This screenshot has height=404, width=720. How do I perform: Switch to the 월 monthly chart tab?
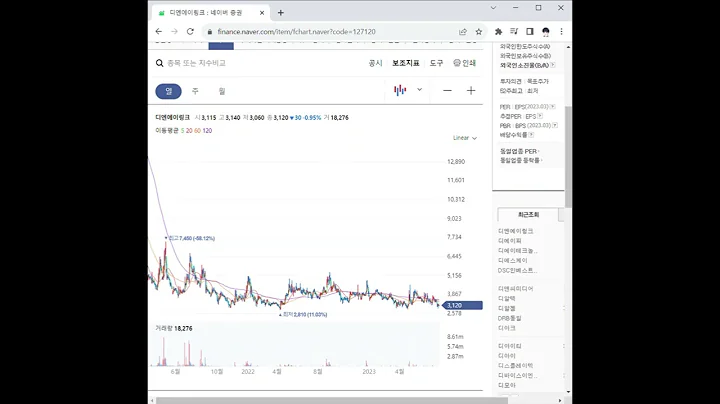pyautogui.click(x=222, y=91)
